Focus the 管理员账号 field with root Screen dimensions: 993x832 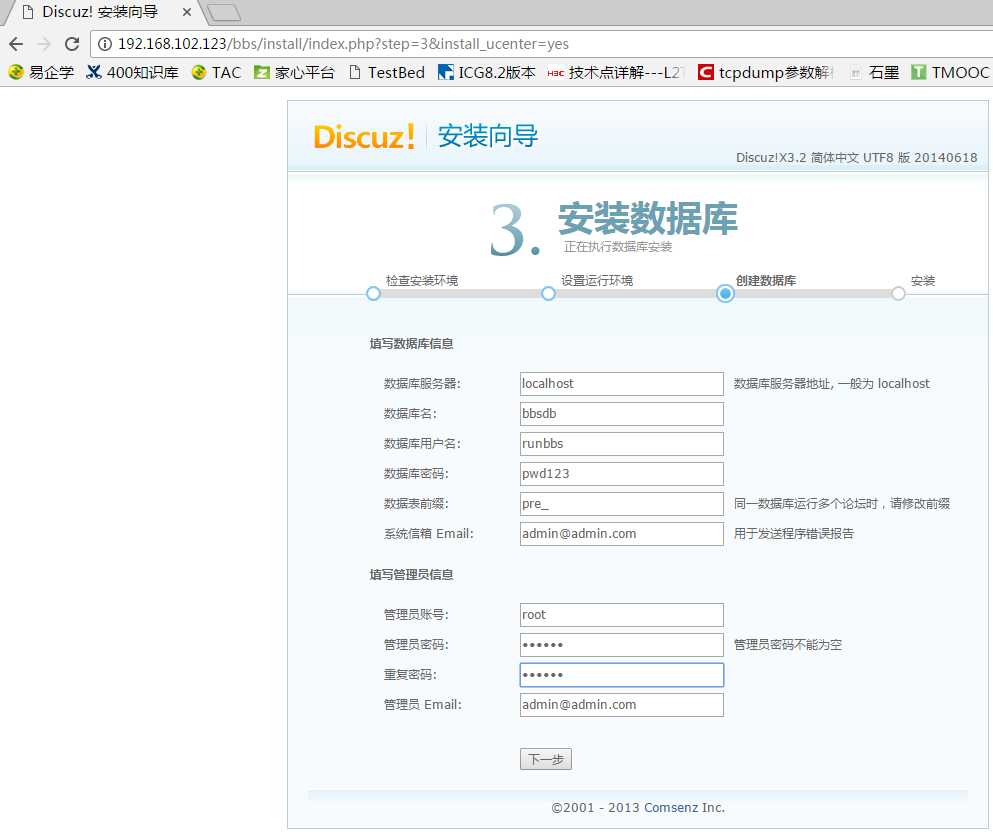[622, 615]
